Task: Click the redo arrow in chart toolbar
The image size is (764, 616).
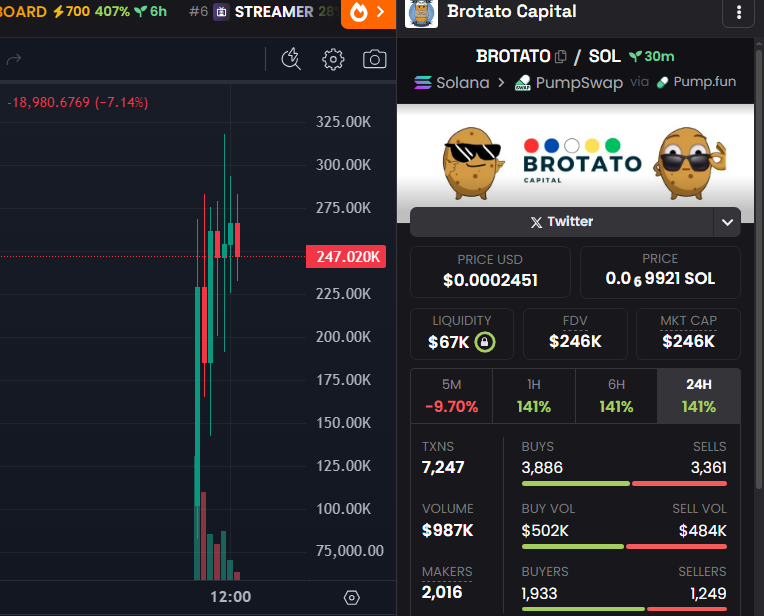Action: tap(14, 59)
